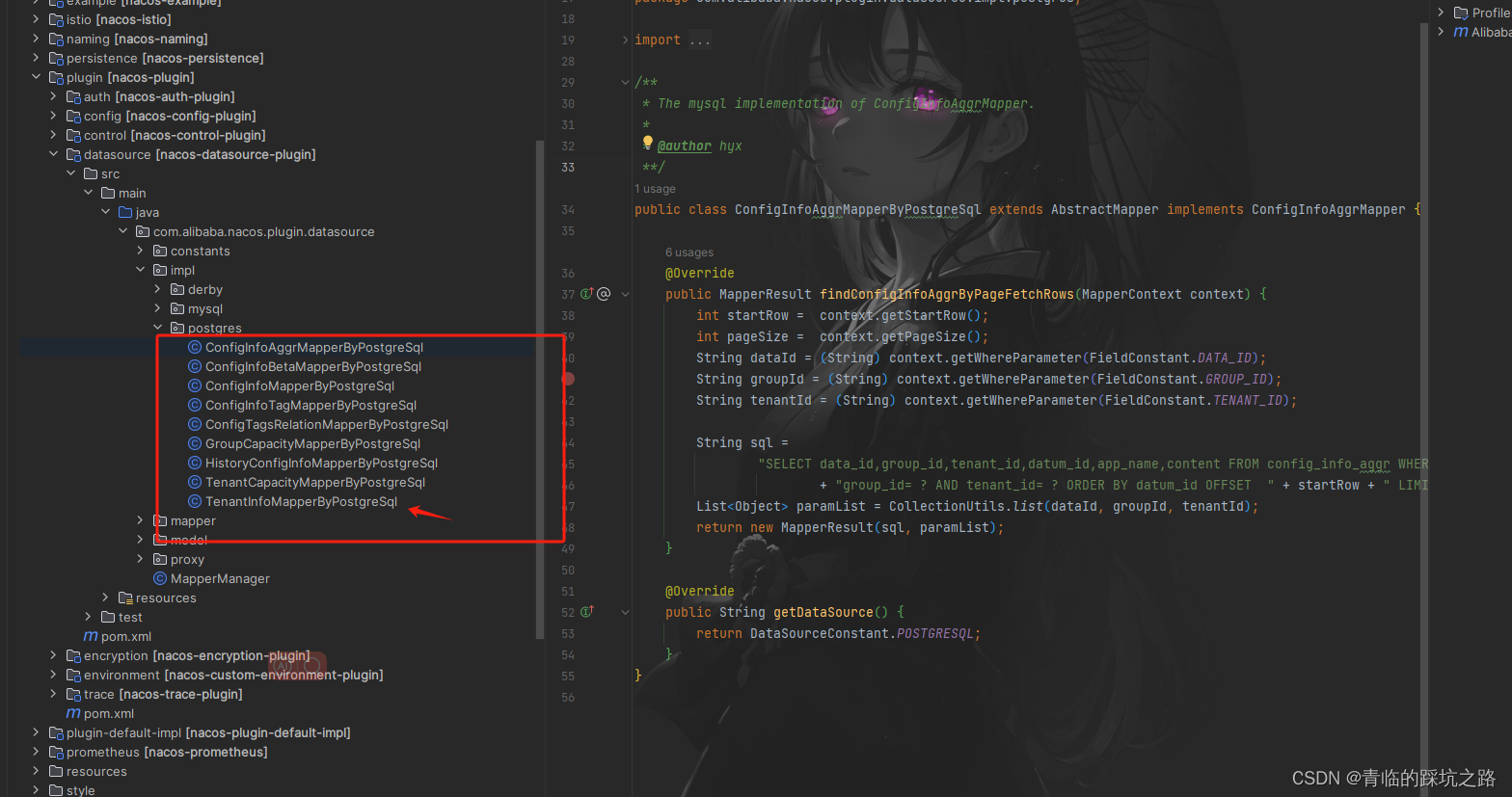Collapse the datasource [nacos-datasource-plugin] module

pos(54,154)
